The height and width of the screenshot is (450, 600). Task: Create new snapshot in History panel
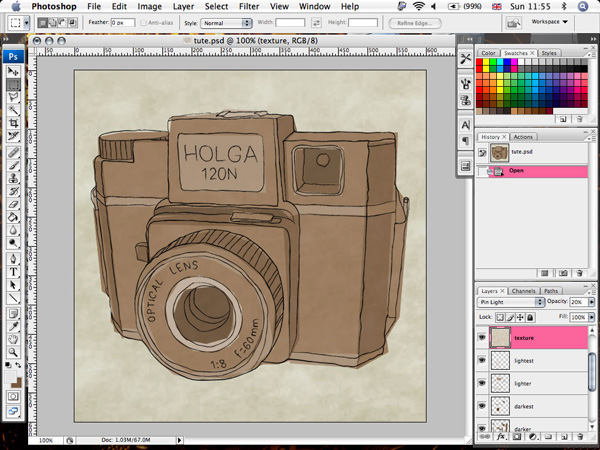pyautogui.click(x=562, y=273)
